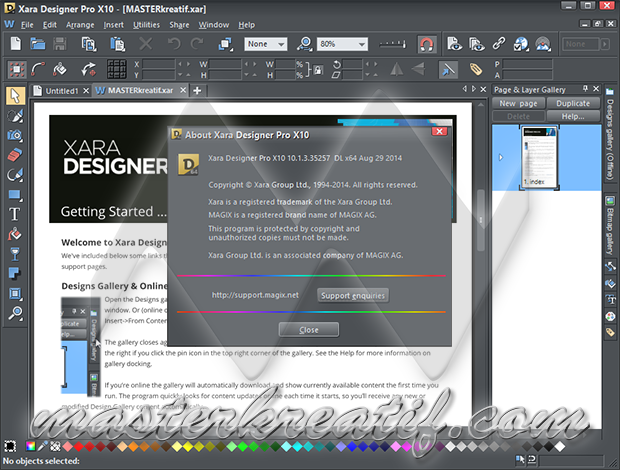Screen dimensions: 620x470
Task: Select the Rectangle tool
Action: (15, 194)
